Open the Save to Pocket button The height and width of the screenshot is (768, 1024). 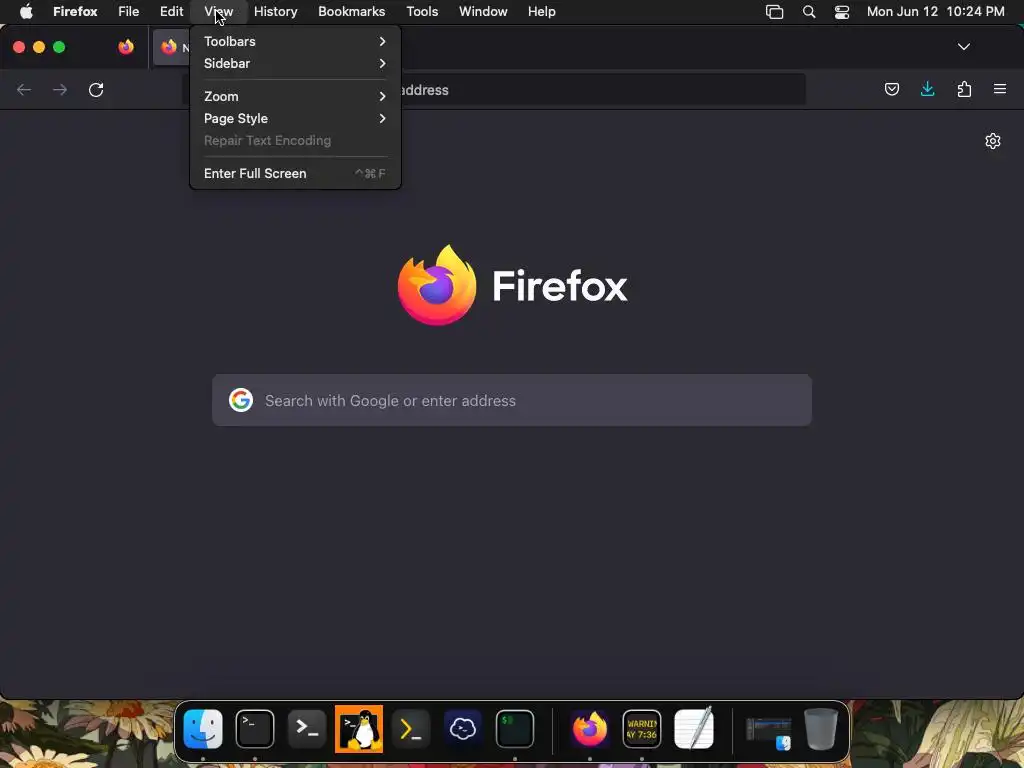(891, 89)
